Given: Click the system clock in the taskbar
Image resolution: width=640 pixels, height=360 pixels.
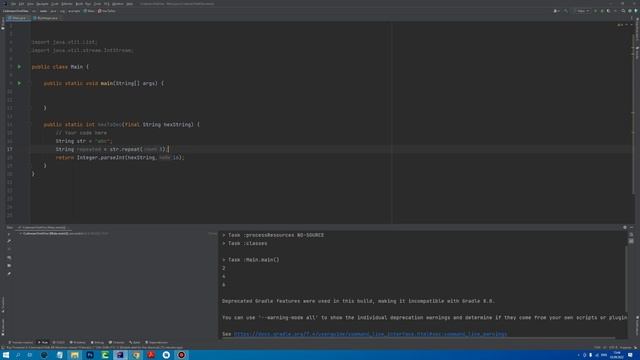Looking at the screenshot, I should click(617, 355).
